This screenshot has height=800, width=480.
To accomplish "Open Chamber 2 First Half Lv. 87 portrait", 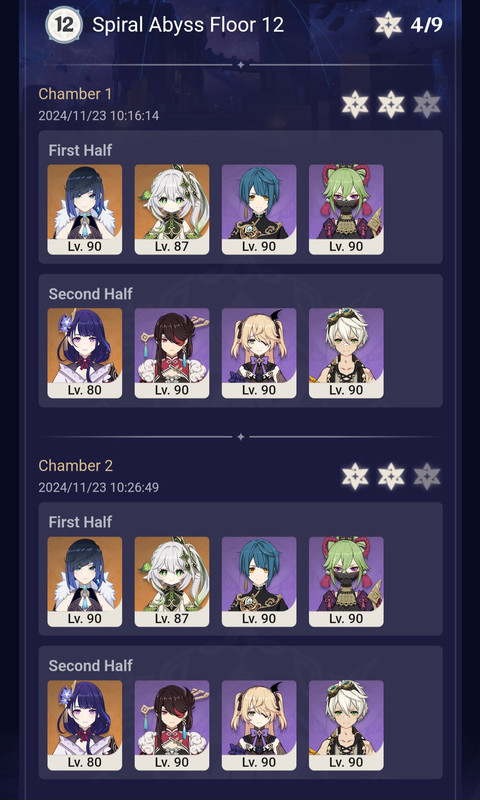I will tap(172, 582).
